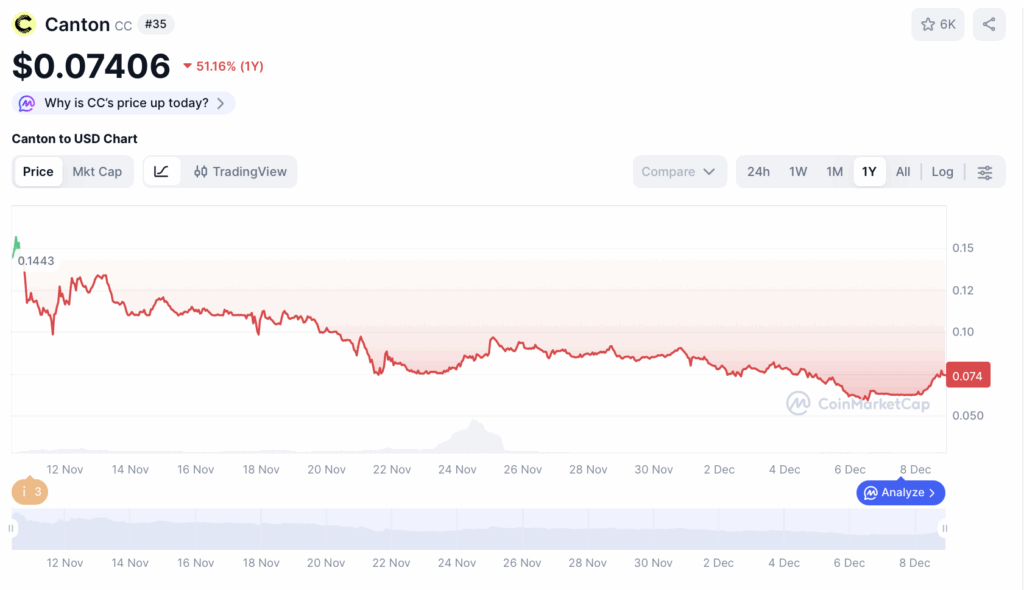Select the 1M time range tab
Image resolution: width=1024 pixels, height=590 pixels.
pos(834,172)
